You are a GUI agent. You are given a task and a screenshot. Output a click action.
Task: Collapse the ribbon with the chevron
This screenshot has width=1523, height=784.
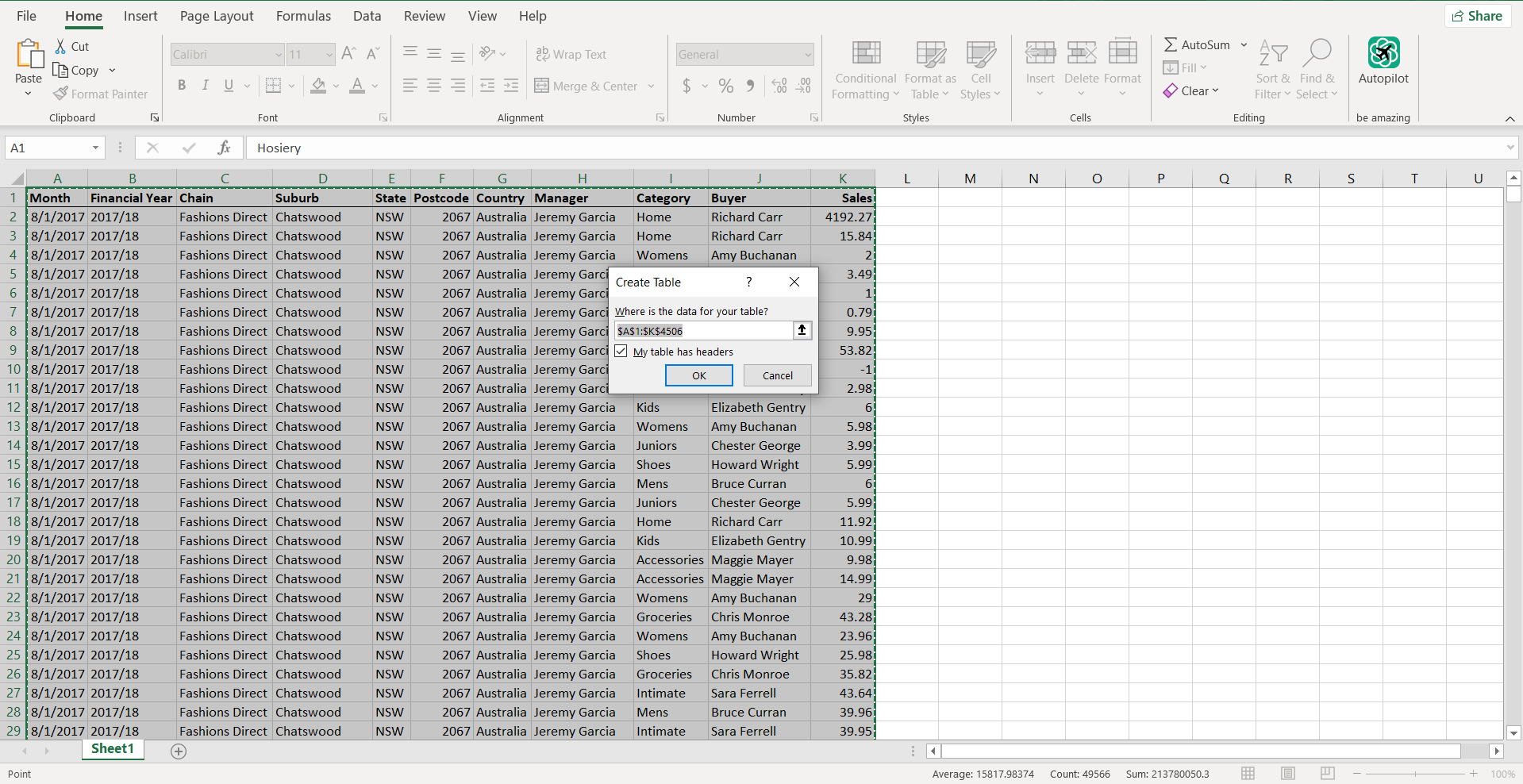tap(1510, 118)
